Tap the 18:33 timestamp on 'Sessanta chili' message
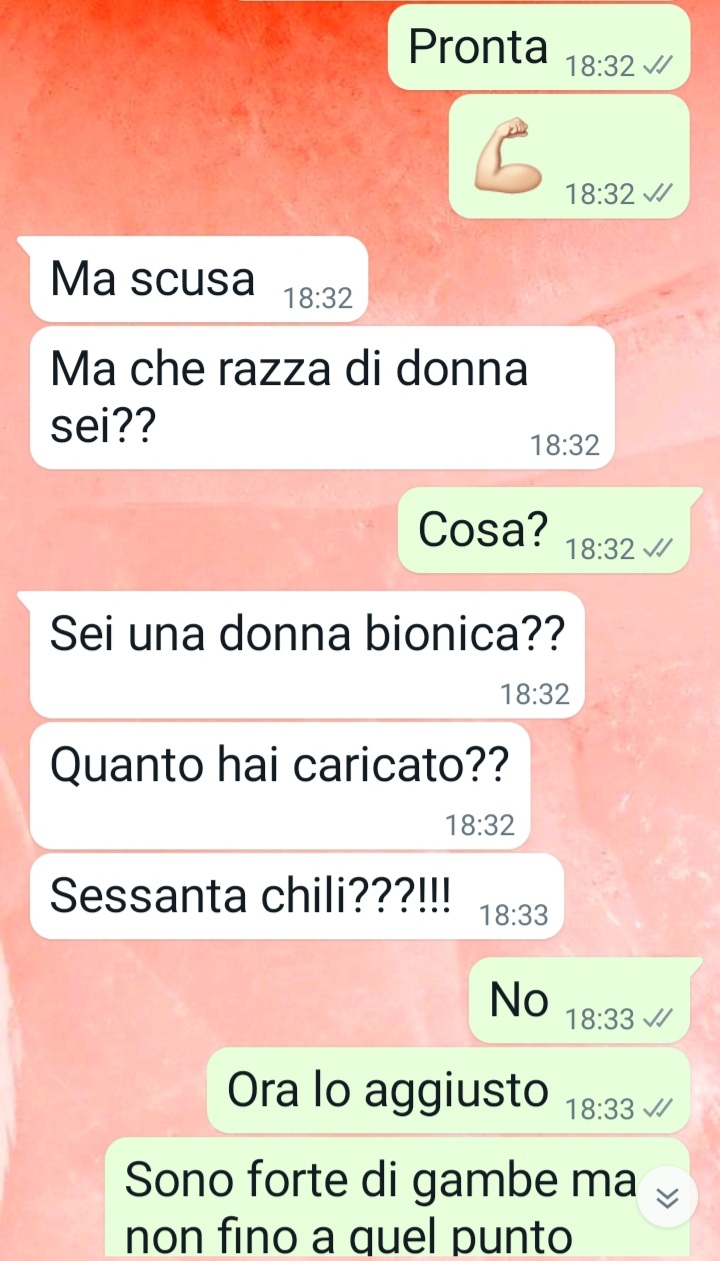This screenshot has height=1261, width=720. (514, 916)
